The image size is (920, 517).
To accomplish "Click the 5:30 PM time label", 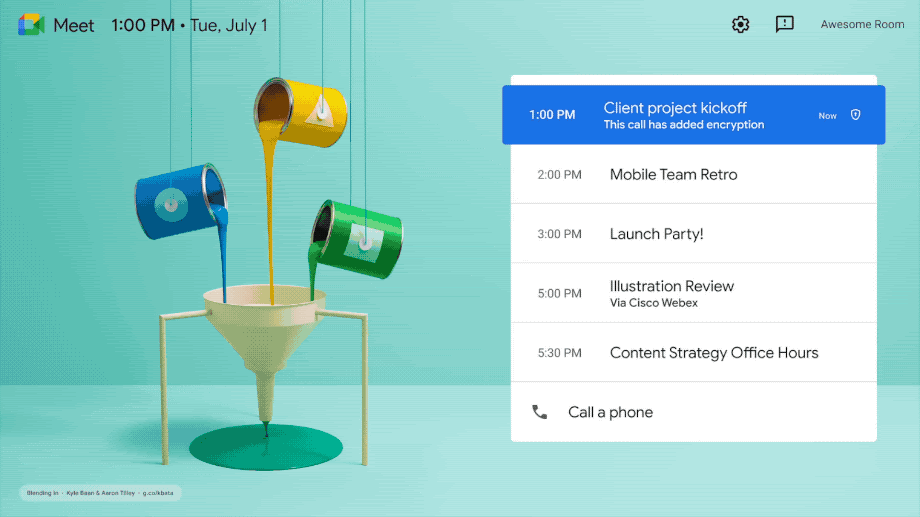I will (559, 353).
